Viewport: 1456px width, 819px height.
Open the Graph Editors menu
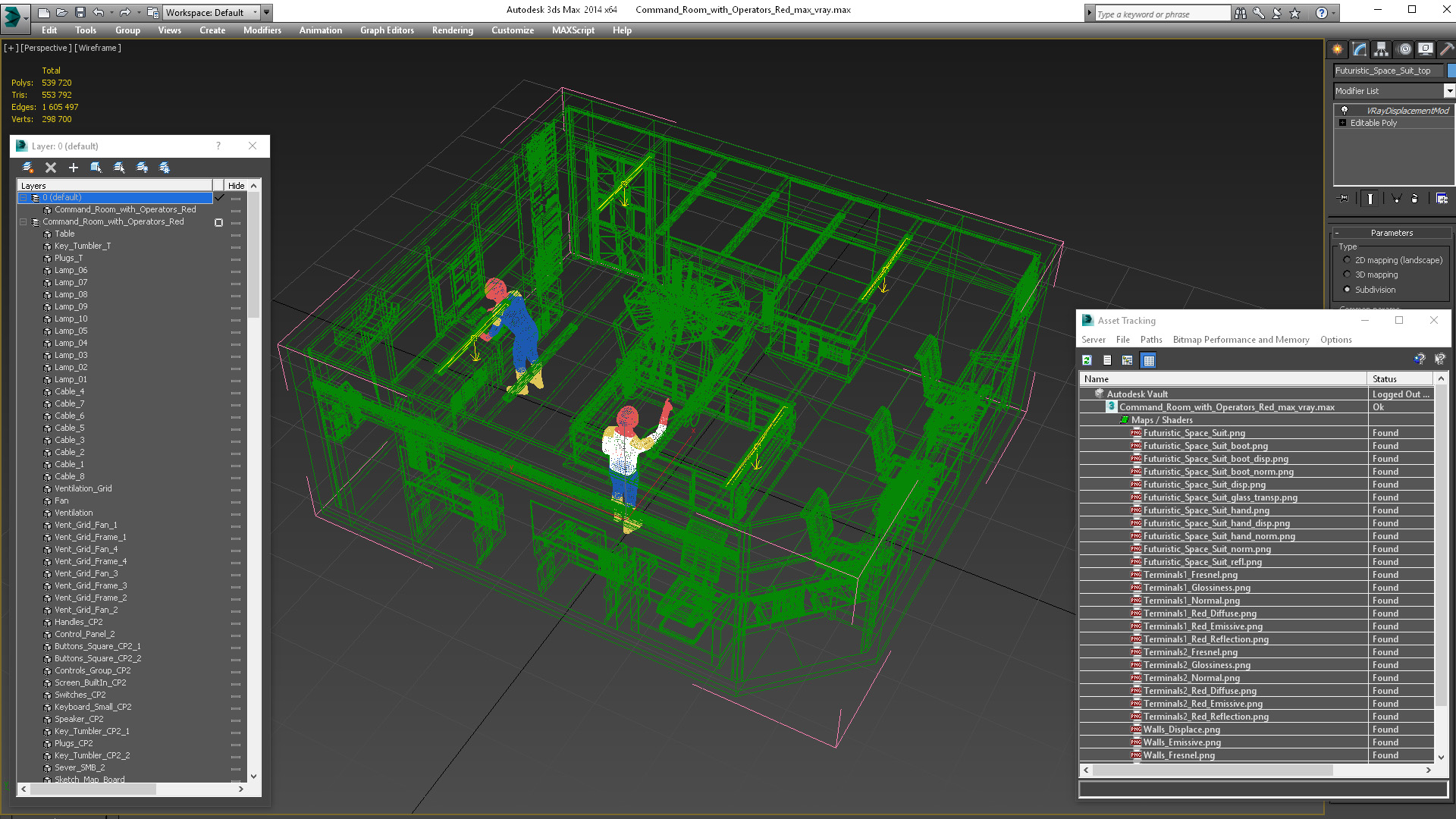pyautogui.click(x=387, y=30)
